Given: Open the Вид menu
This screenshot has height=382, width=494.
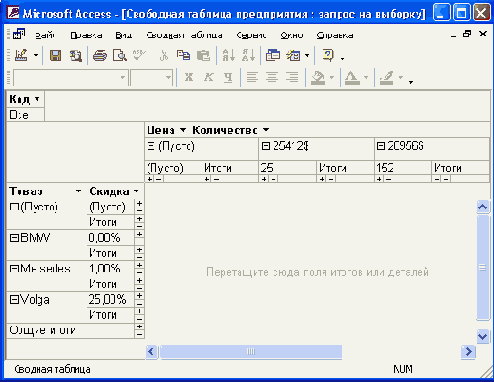Looking at the screenshot, I should (x=124, y=35).
